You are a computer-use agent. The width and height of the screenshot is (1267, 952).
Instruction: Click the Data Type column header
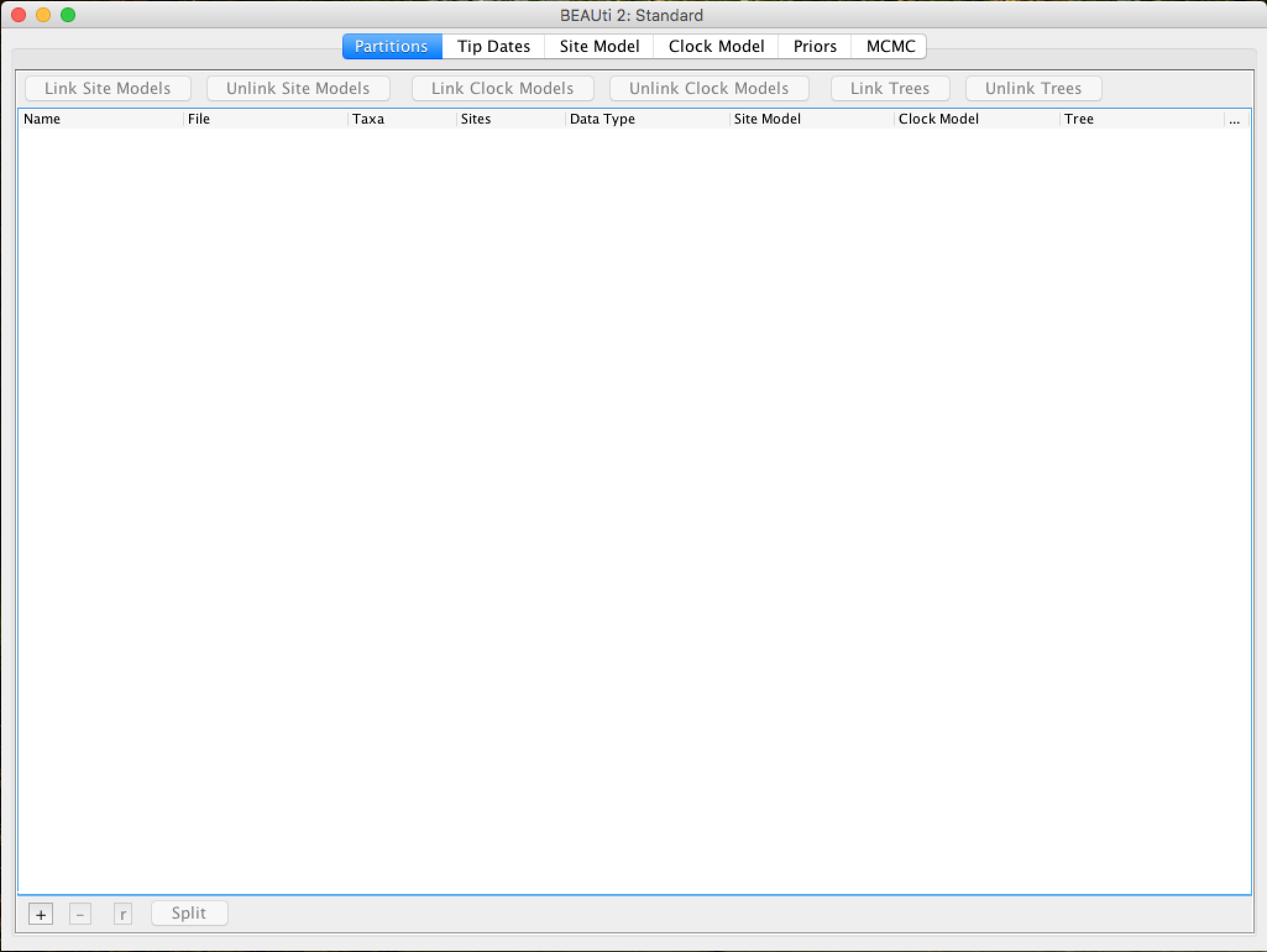[x=648, y=119]
